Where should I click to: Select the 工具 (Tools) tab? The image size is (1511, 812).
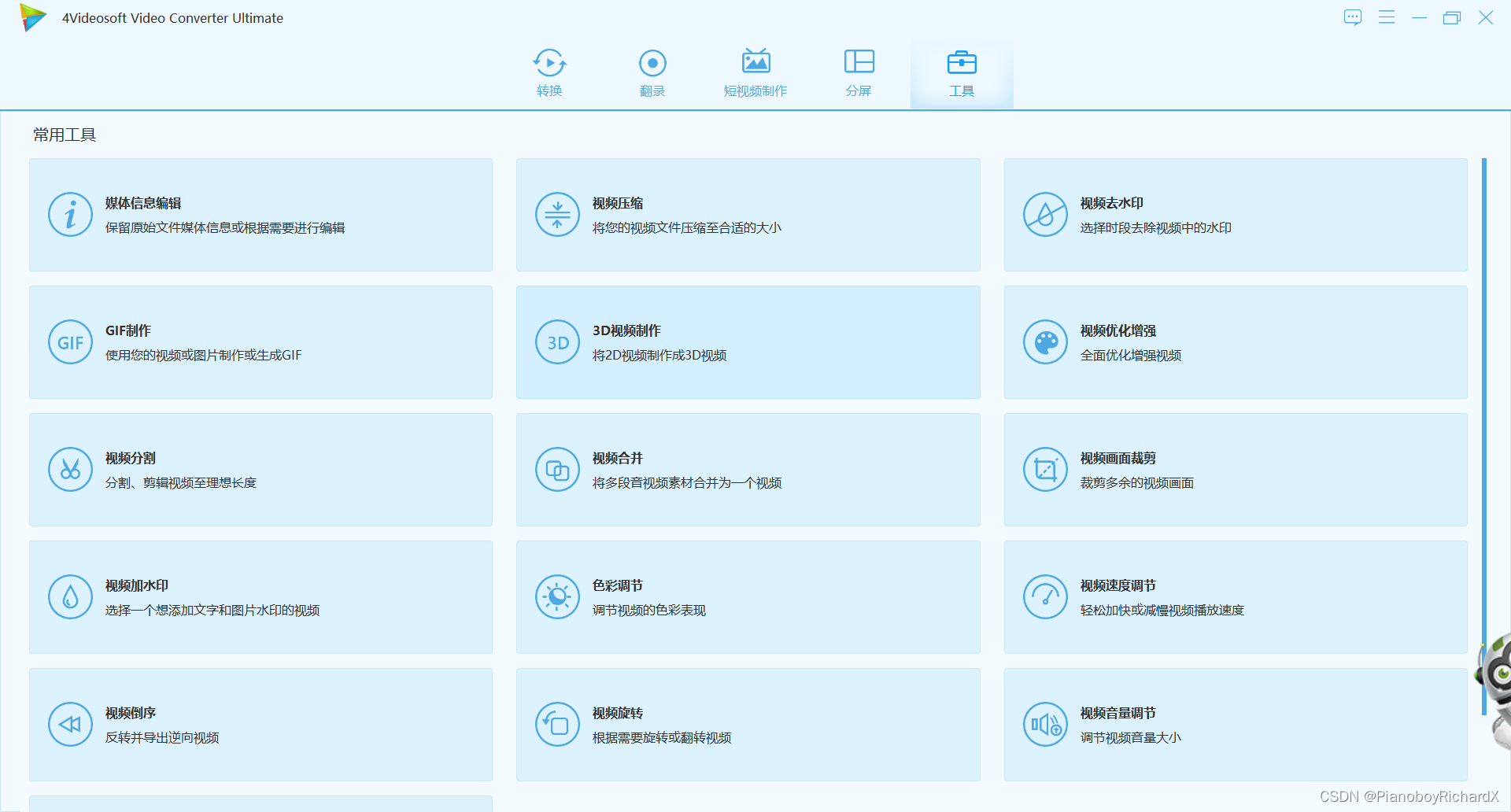click(x=962, y=74)
